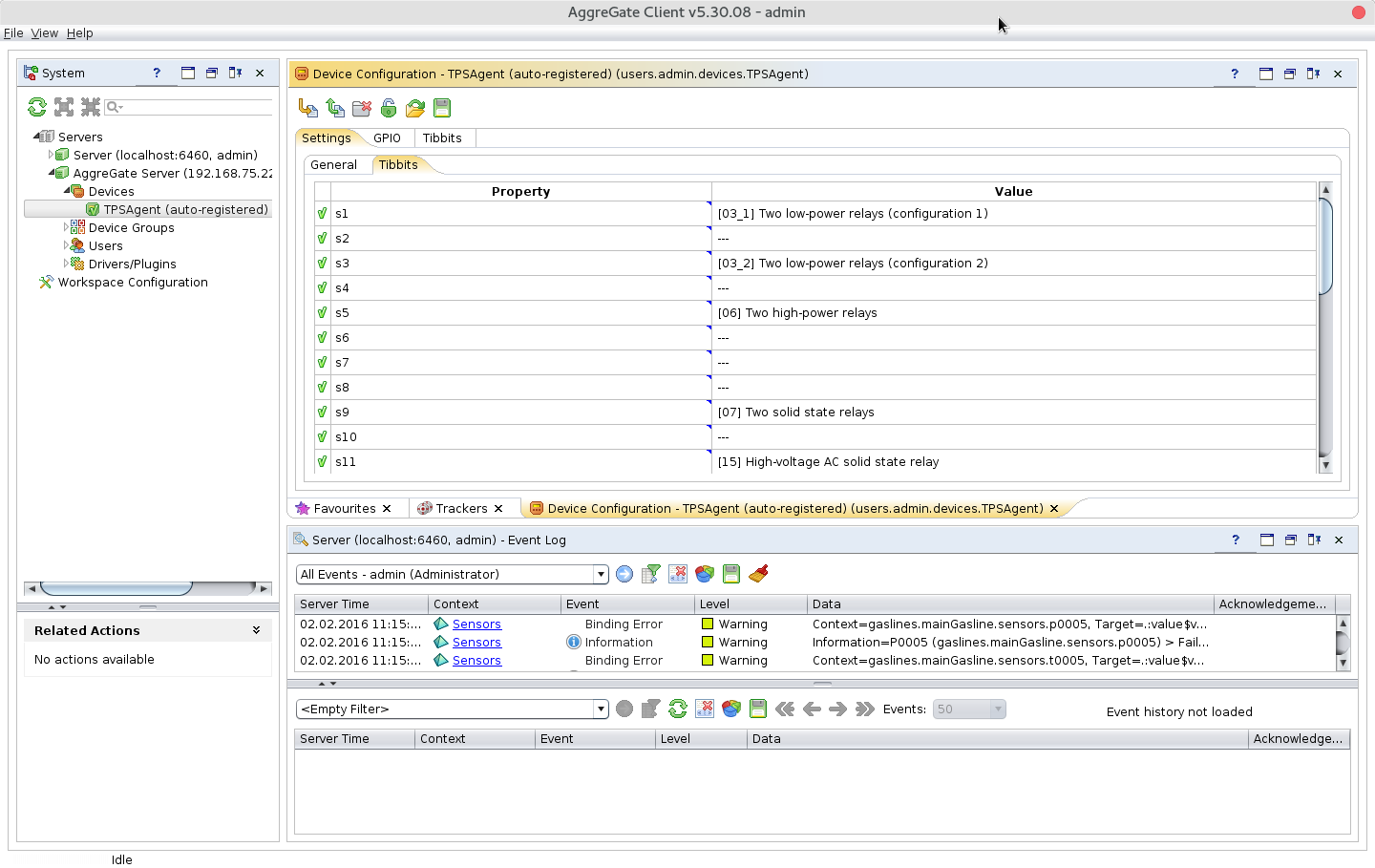Open the Help menu
The image size is (1375, 868).
[x=80, y=32]
